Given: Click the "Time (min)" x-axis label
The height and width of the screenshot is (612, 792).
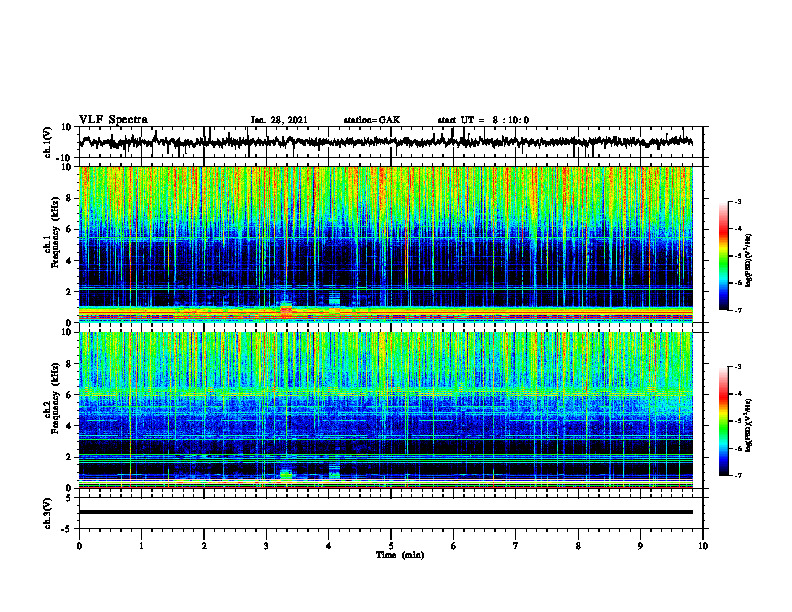Looking at the screenshot, I should [x=400, y=555].
